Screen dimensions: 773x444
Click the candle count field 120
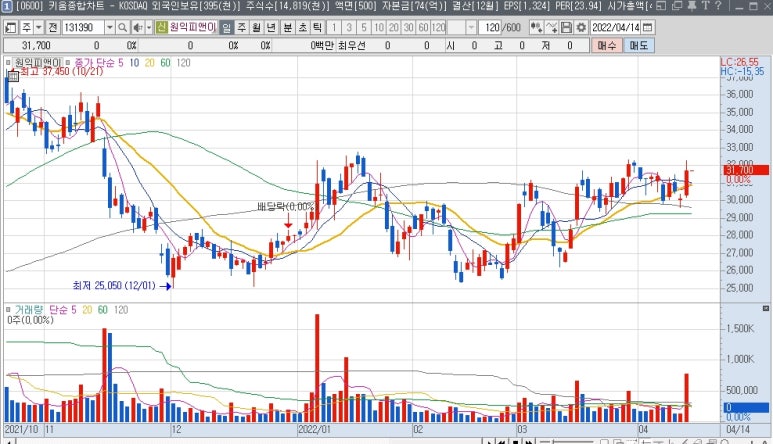coord(492,28)
